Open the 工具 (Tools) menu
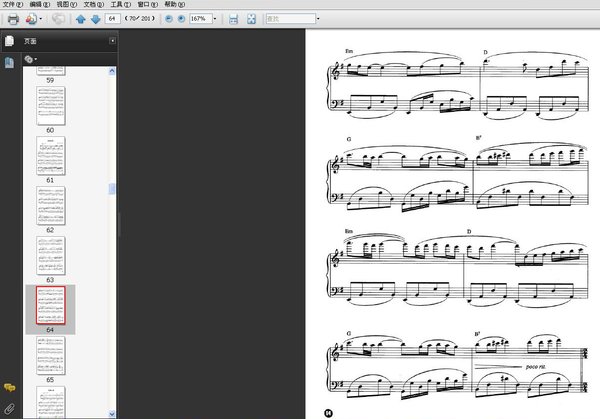This screenshot has height=419, width=600. (121, 4)
